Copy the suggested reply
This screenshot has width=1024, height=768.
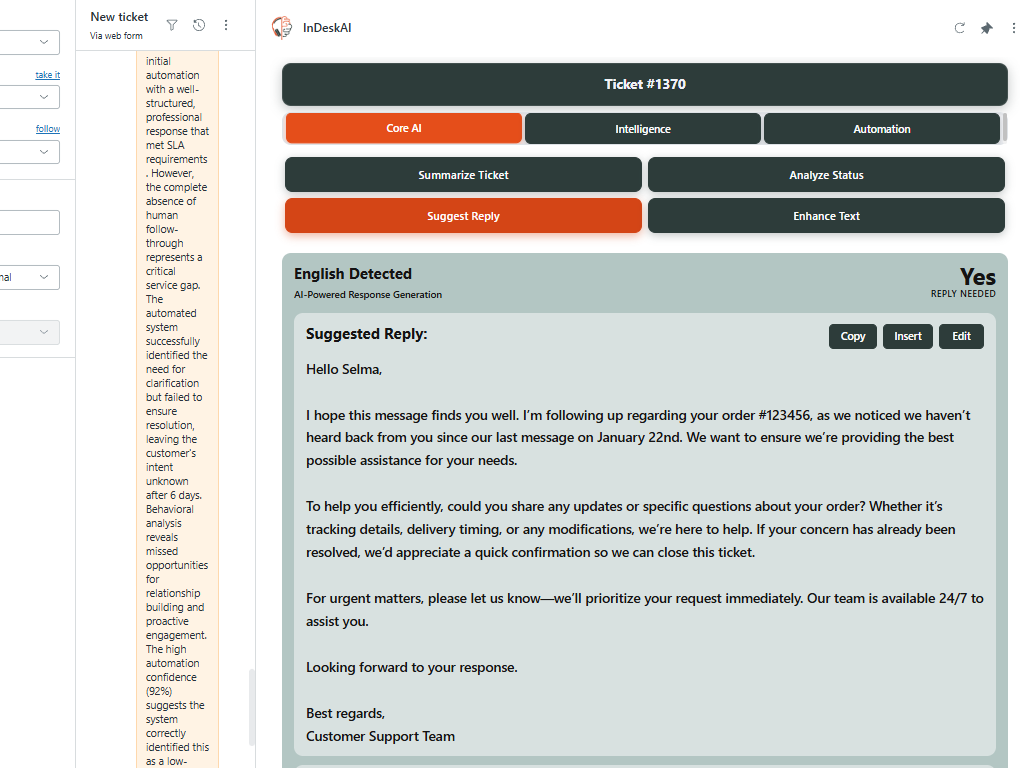tap(853, 336)
